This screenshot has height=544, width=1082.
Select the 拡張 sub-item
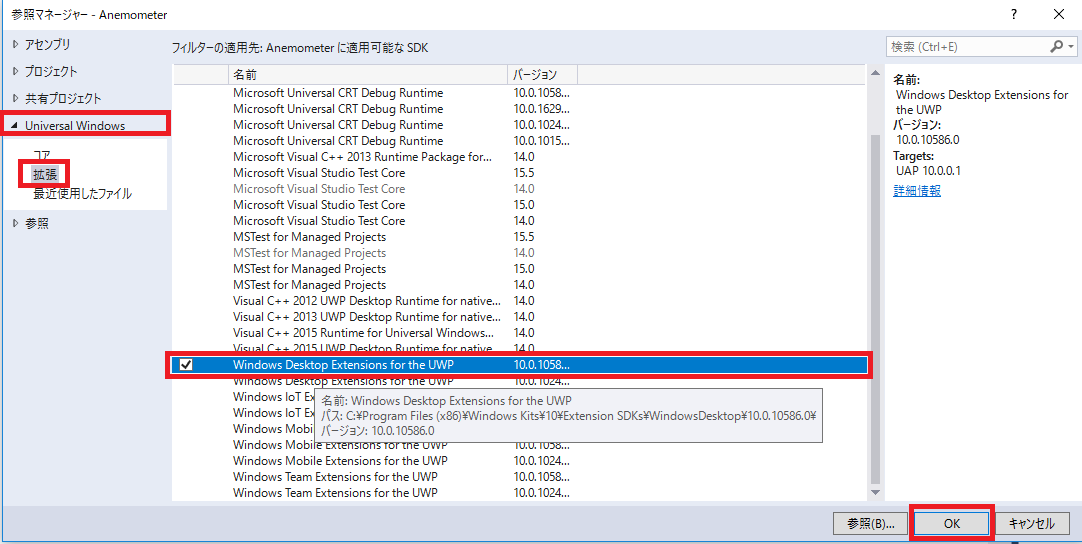[x=45, y=174]
